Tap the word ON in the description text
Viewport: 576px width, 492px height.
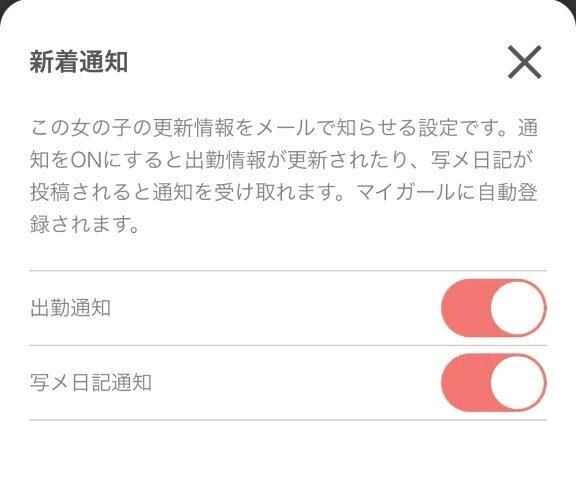(x=86, y=160)
